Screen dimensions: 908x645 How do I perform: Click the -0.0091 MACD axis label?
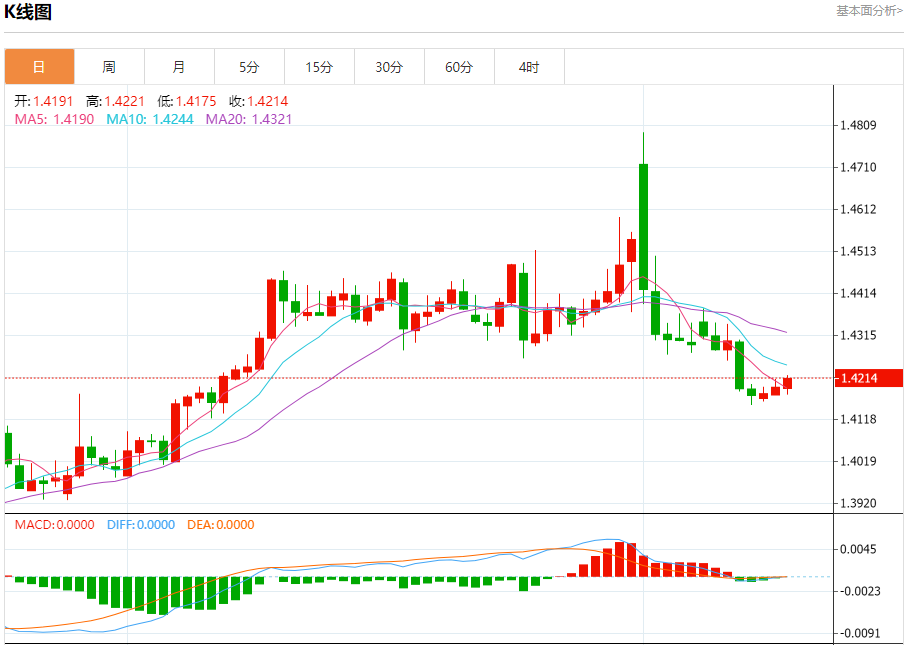click(859, 633)
